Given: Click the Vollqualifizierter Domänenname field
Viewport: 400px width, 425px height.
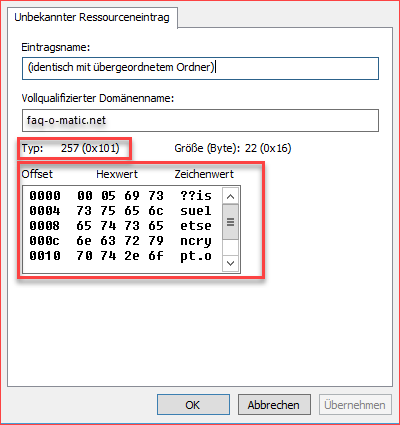Looking at the screenshot, I should point(200,120).
